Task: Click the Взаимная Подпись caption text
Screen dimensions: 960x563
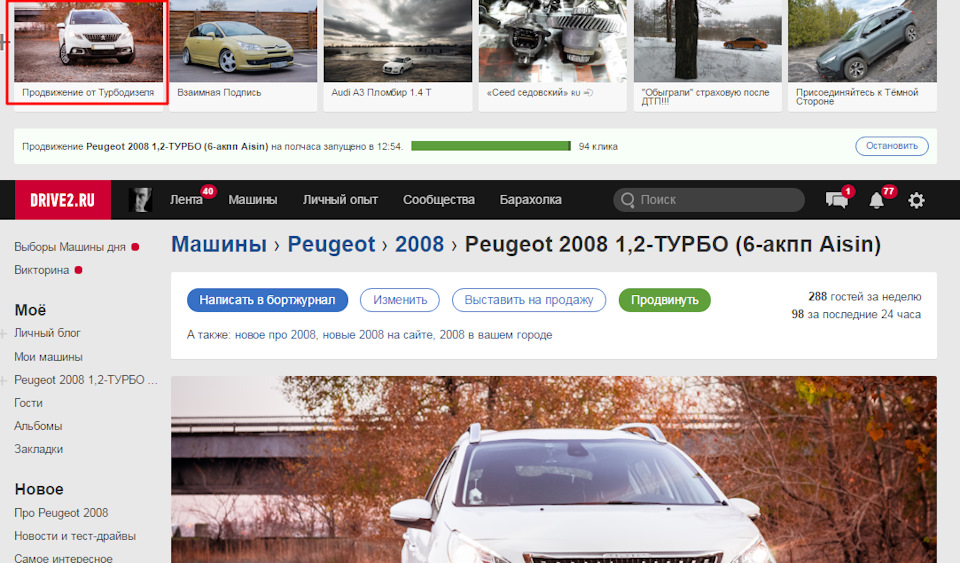Action: click(219, 92)
